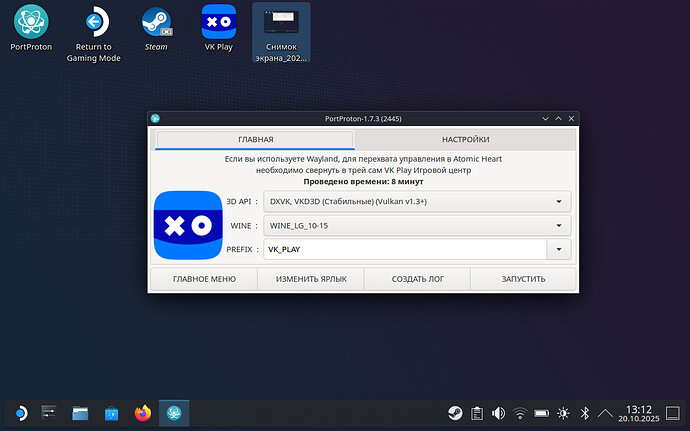Switch to the НАСТРОЙКИ tab
This screenshot has height=431, width=690.
pos(465,140)
